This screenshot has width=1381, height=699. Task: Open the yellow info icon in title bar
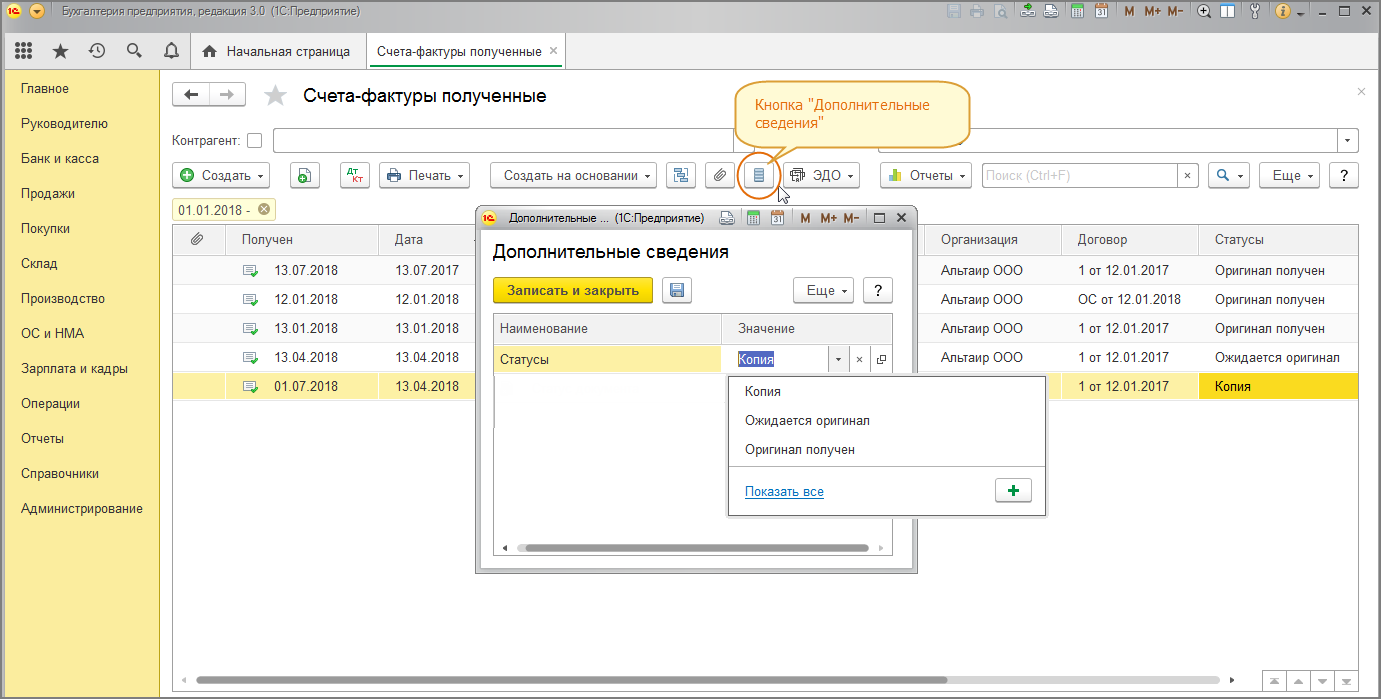1282,12
